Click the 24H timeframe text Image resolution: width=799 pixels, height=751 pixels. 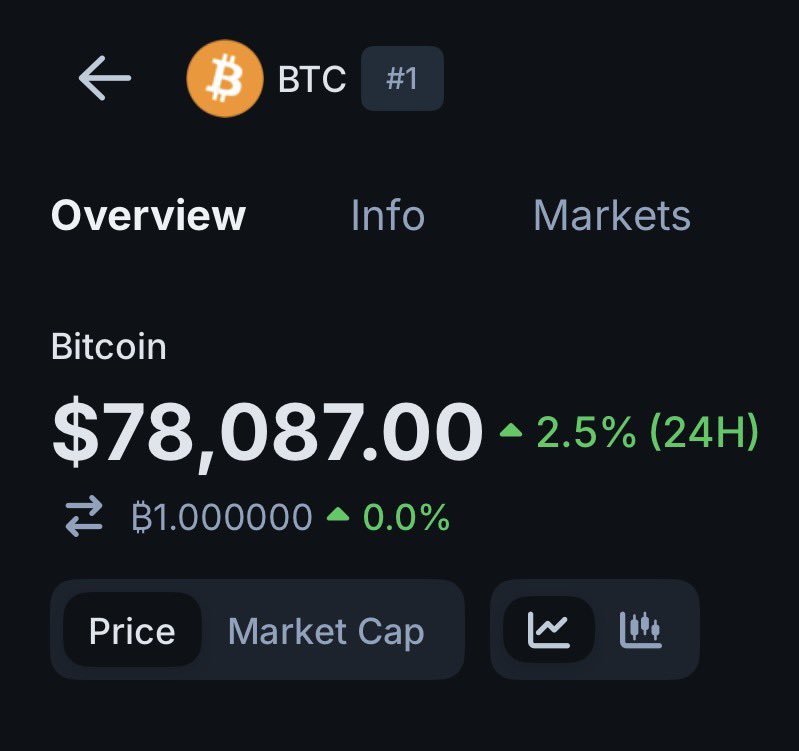click(703, 432)
